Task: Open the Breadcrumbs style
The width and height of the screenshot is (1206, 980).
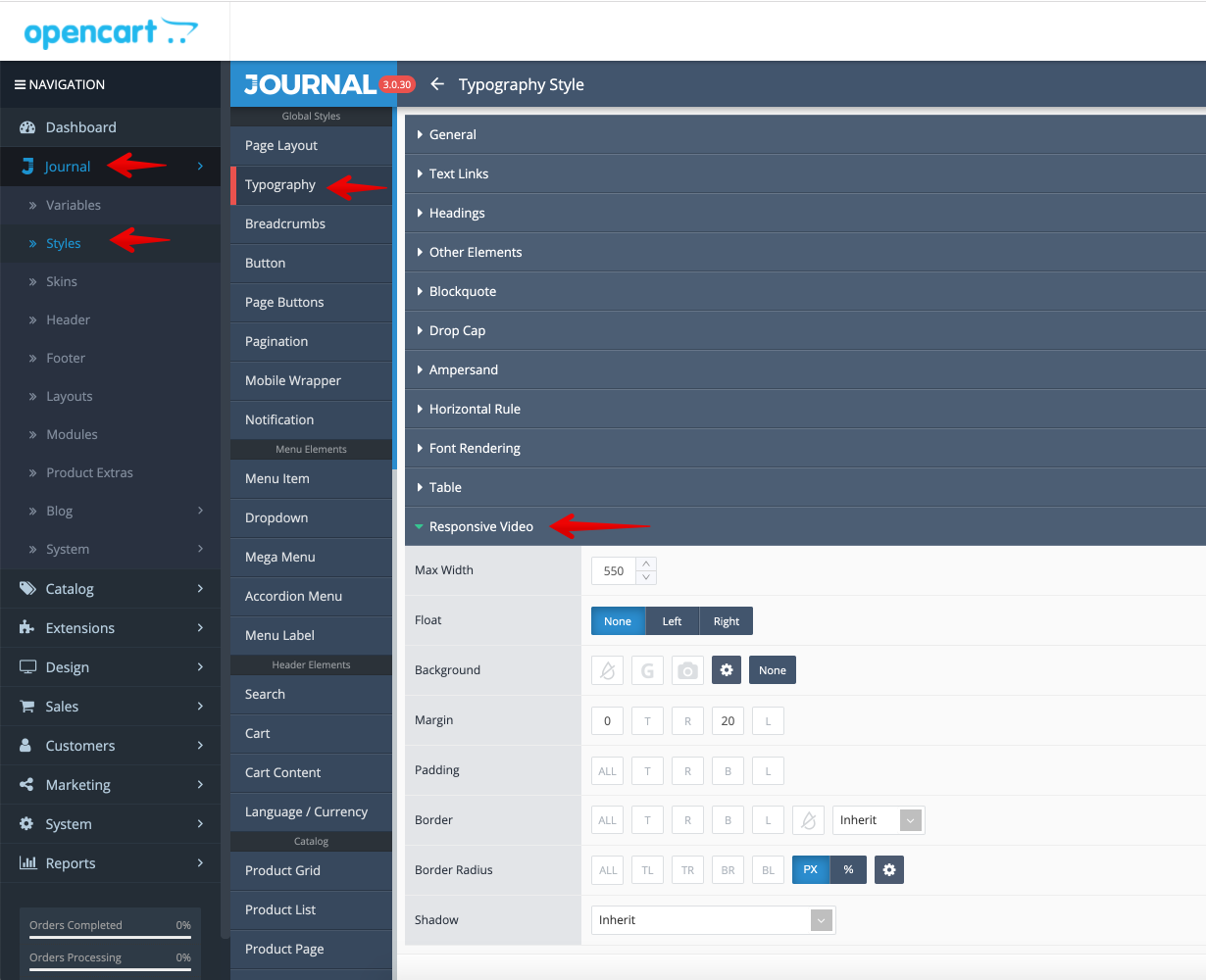Action: point(311,223)
